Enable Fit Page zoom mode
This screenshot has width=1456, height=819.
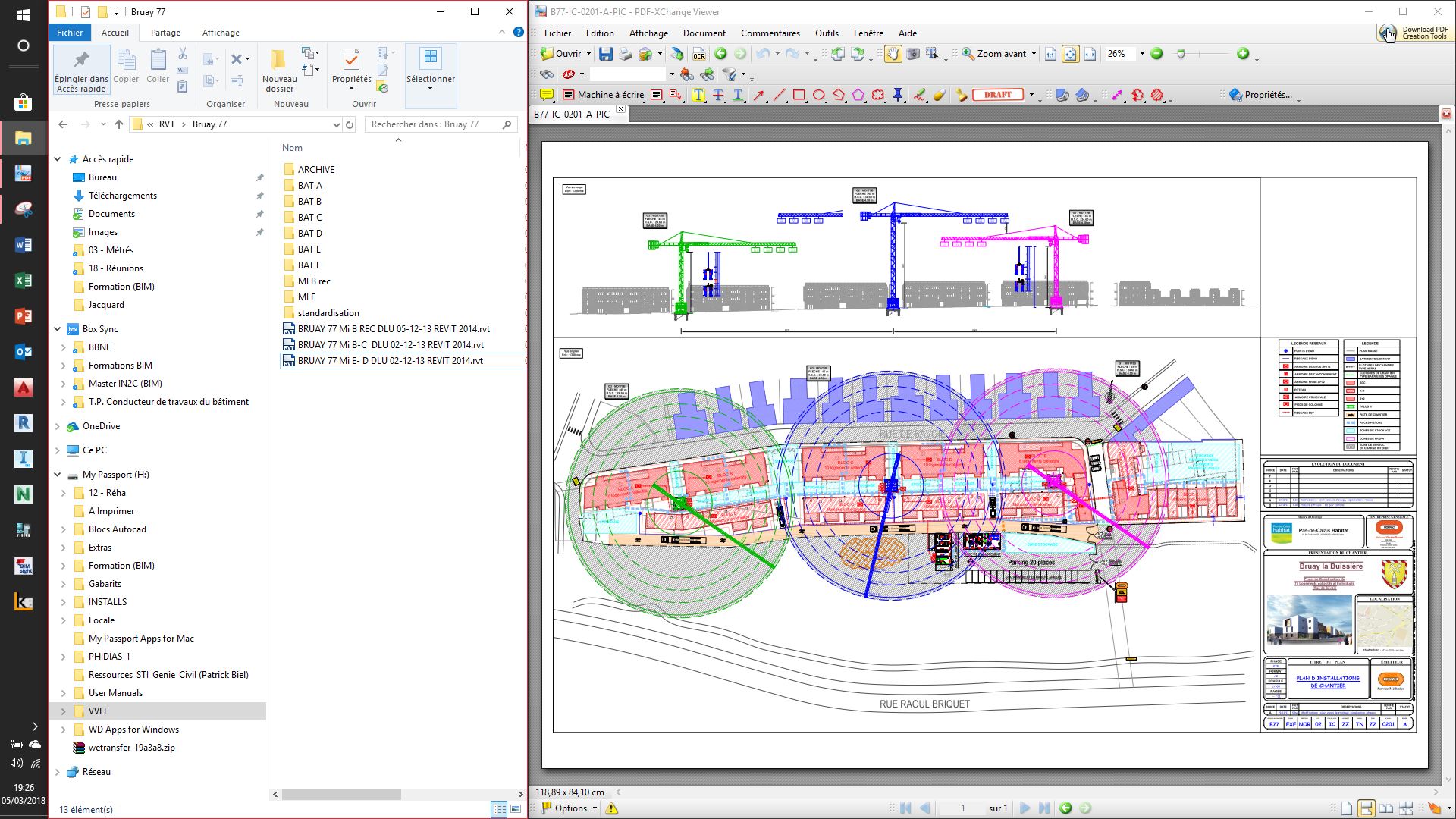(x=1070, y=54)
